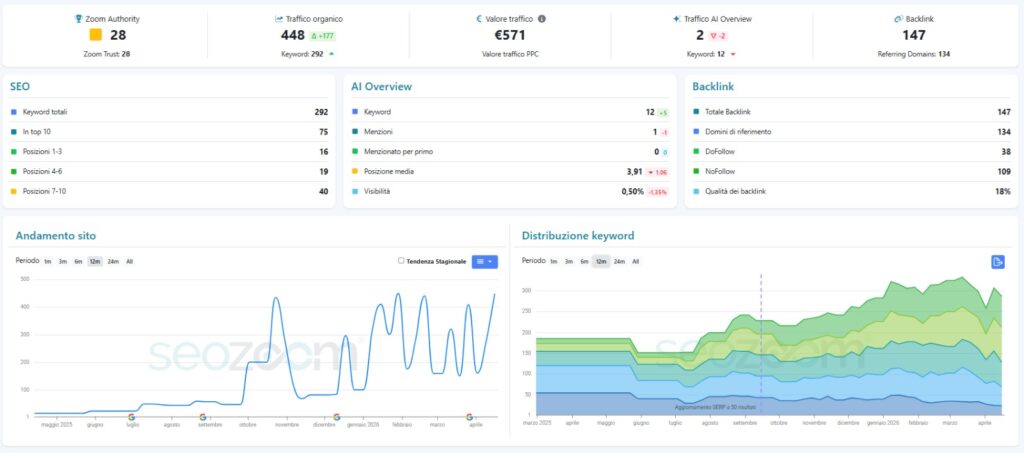
Task: Open the blue chart options dropdown in Andamento sito
Action: pos(484,261)
